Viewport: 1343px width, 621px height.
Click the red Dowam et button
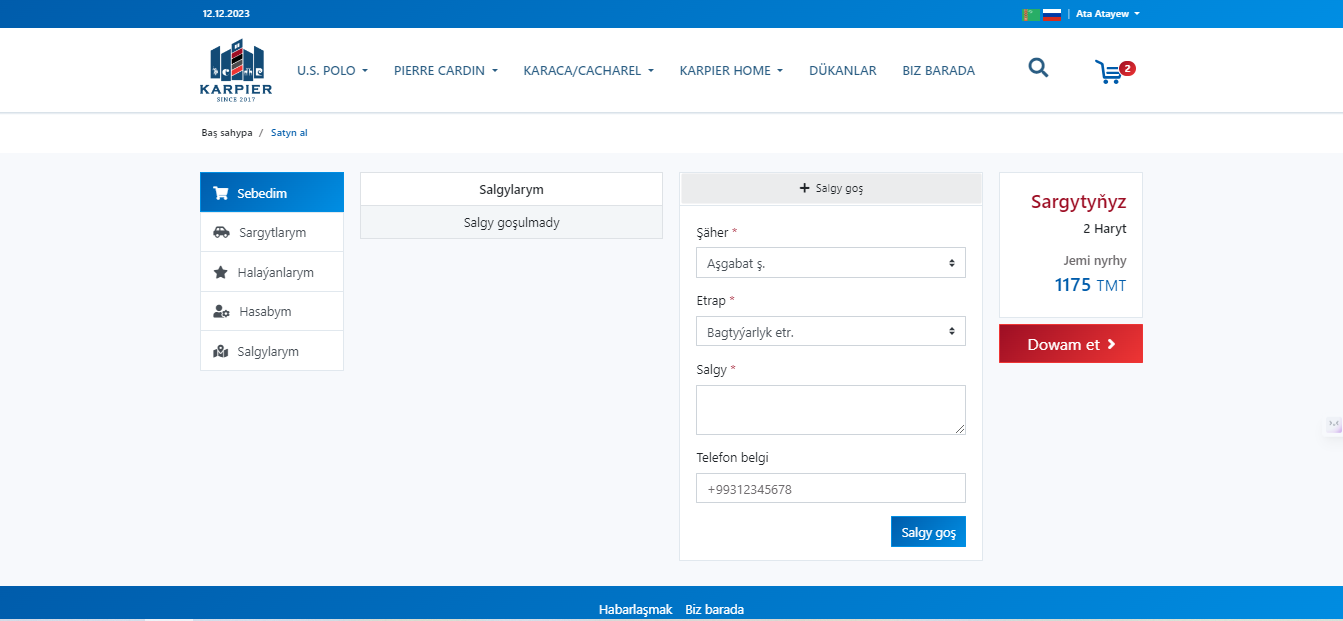coord(1070,344)
